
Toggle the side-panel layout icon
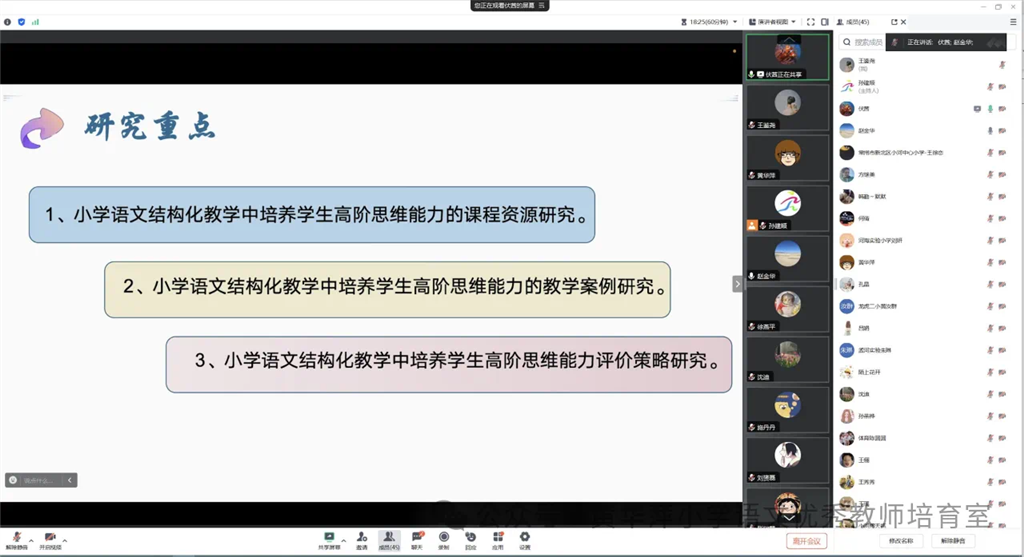pyautogui.click(x=825, y=22)
